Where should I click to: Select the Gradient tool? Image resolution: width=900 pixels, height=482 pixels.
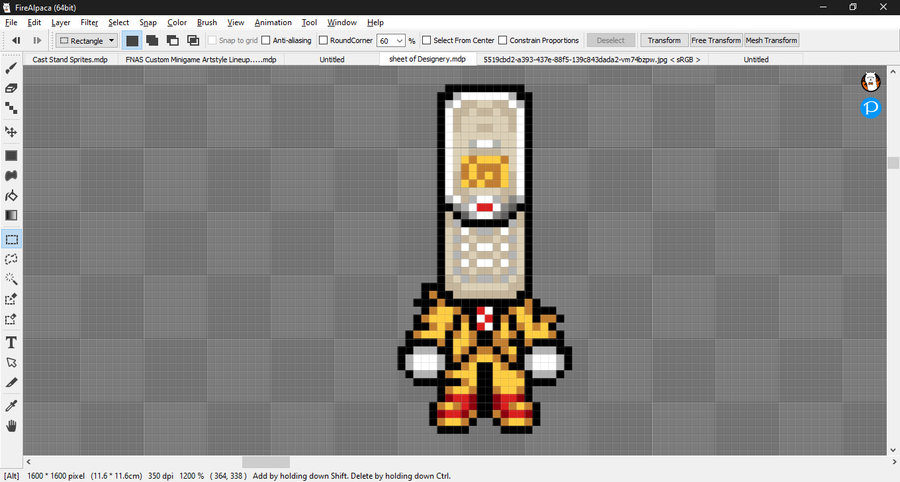(11, 215)
